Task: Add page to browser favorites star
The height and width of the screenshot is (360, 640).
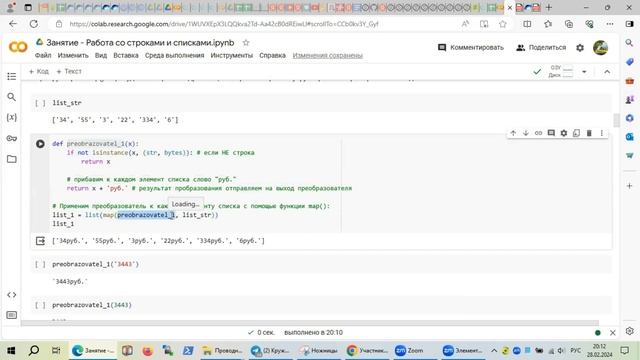Action: [x=502, y=24]
